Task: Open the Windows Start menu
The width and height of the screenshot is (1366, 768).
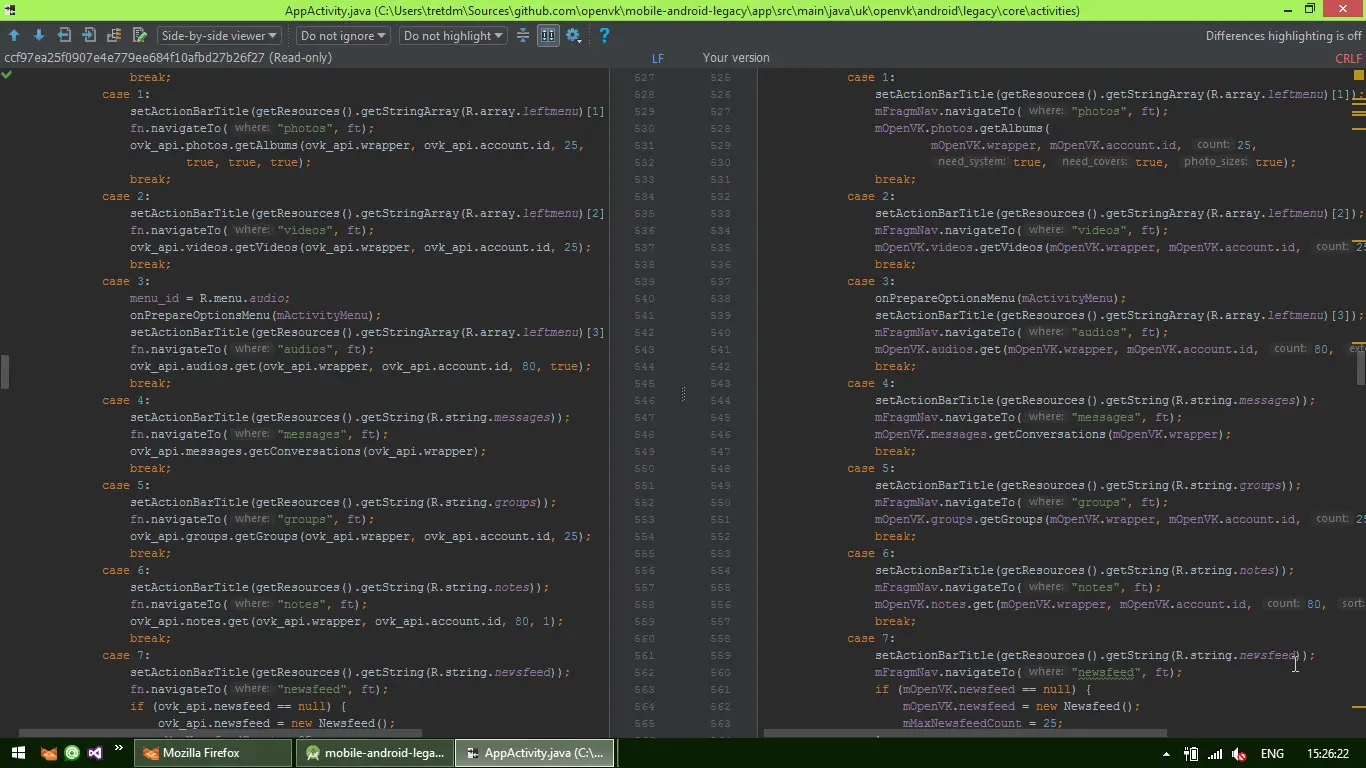Action: click(18, 753)
